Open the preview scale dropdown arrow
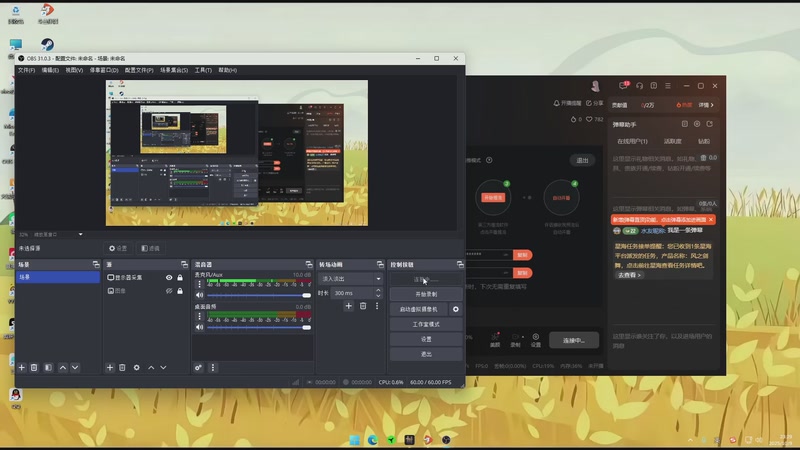The height and width of the screenshot is (450, 800). [x=80, y=235]
